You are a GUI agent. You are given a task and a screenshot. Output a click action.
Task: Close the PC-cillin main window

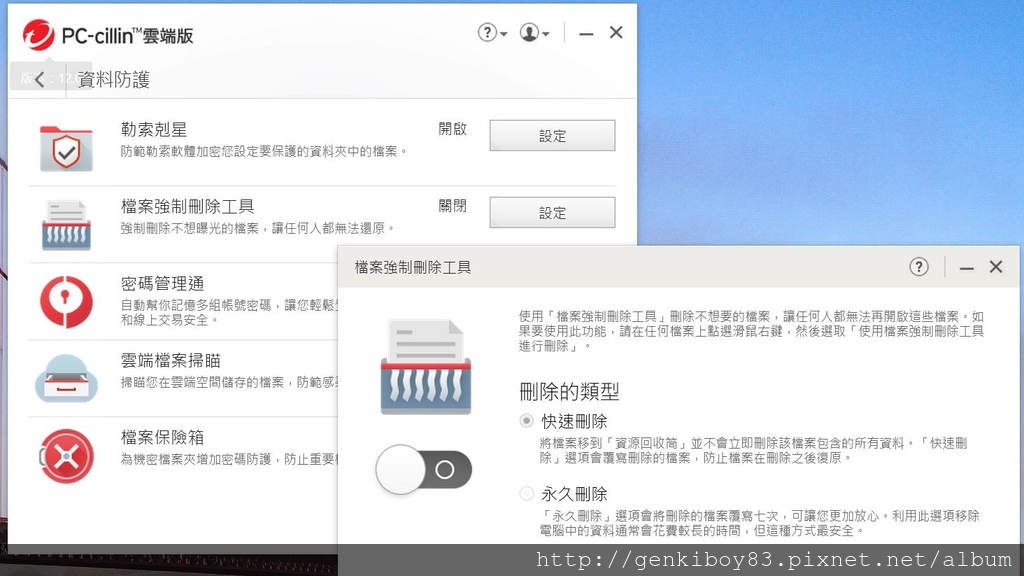click(616, 33)
